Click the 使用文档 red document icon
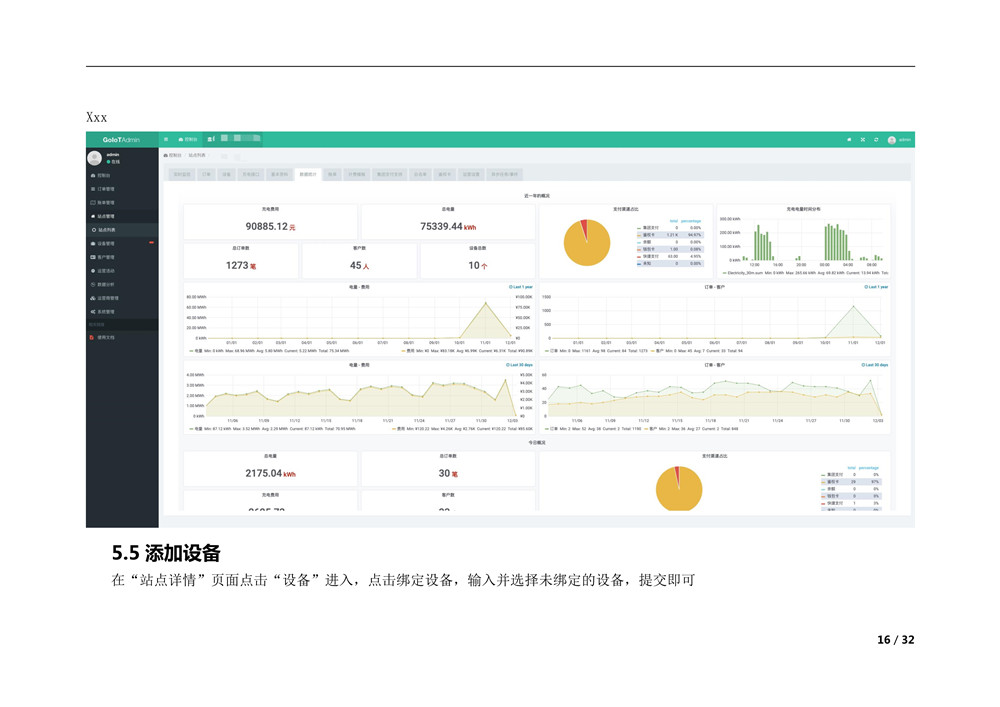 point(92,338)
